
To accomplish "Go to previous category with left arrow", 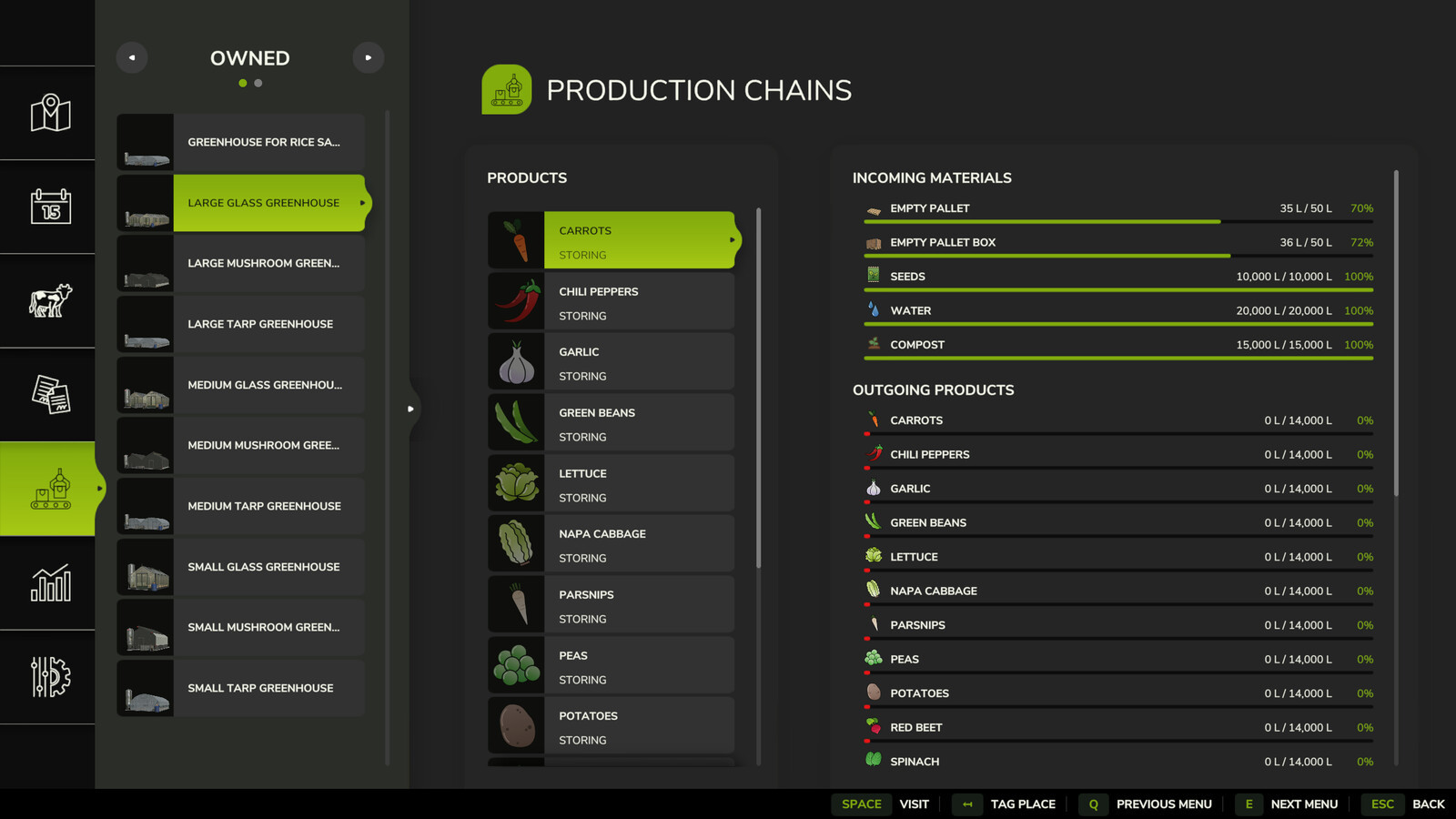I will [132, 57].
